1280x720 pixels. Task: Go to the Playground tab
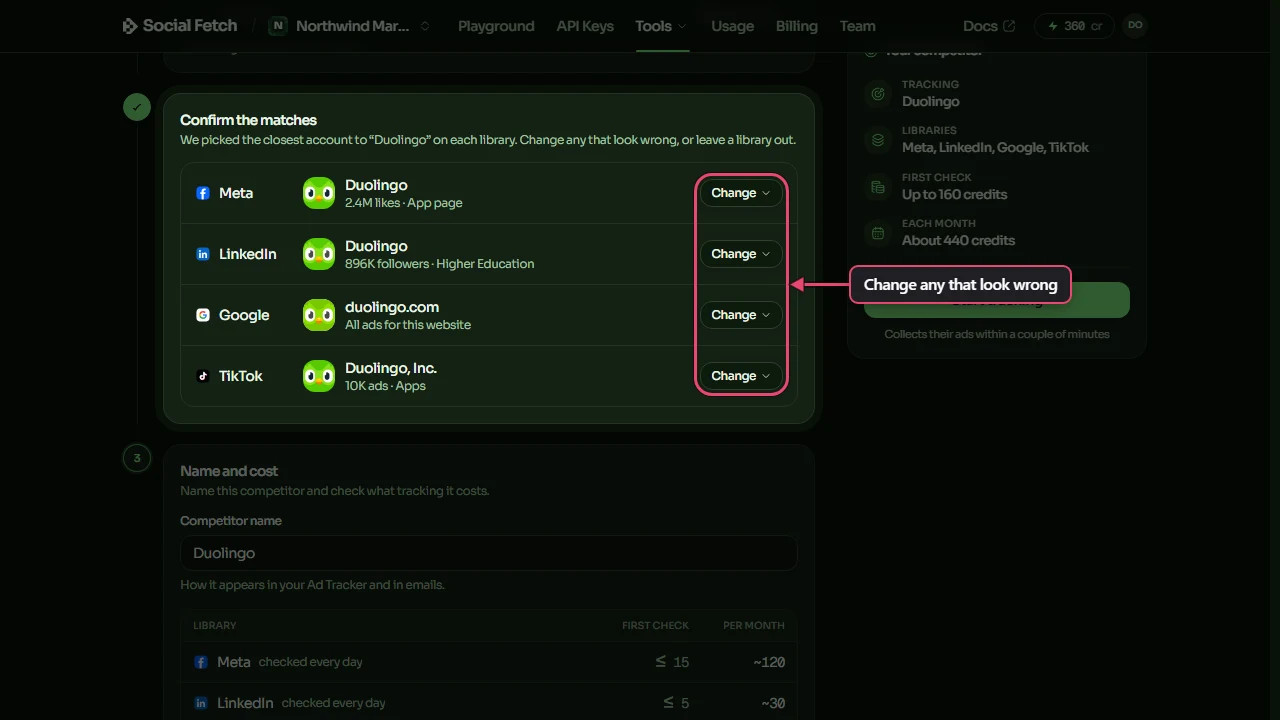click(496, 26)
